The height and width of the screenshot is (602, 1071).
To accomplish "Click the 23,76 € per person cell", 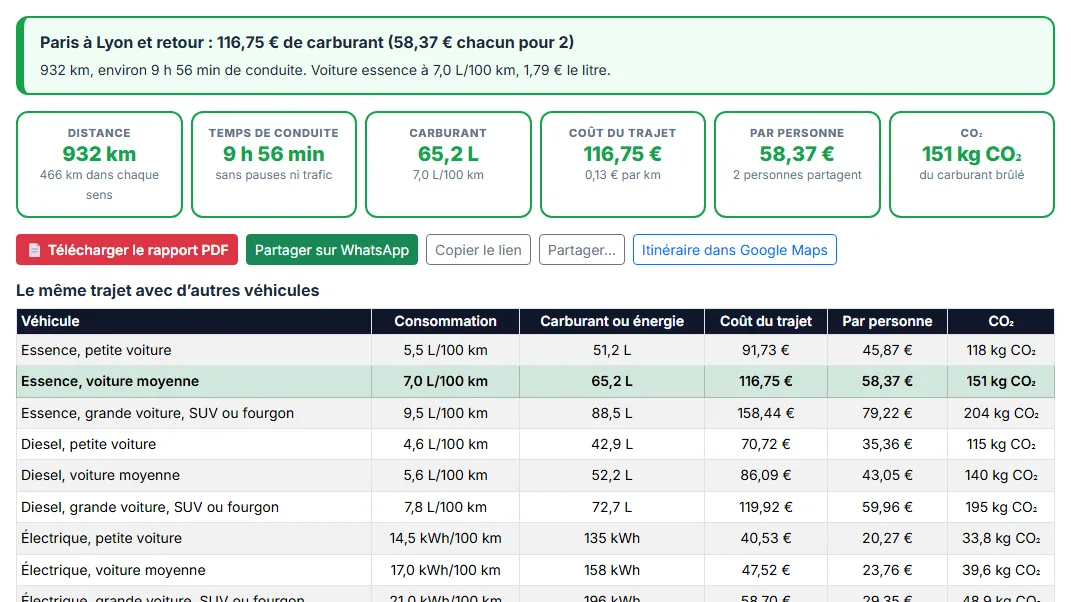I will point(887,570).
